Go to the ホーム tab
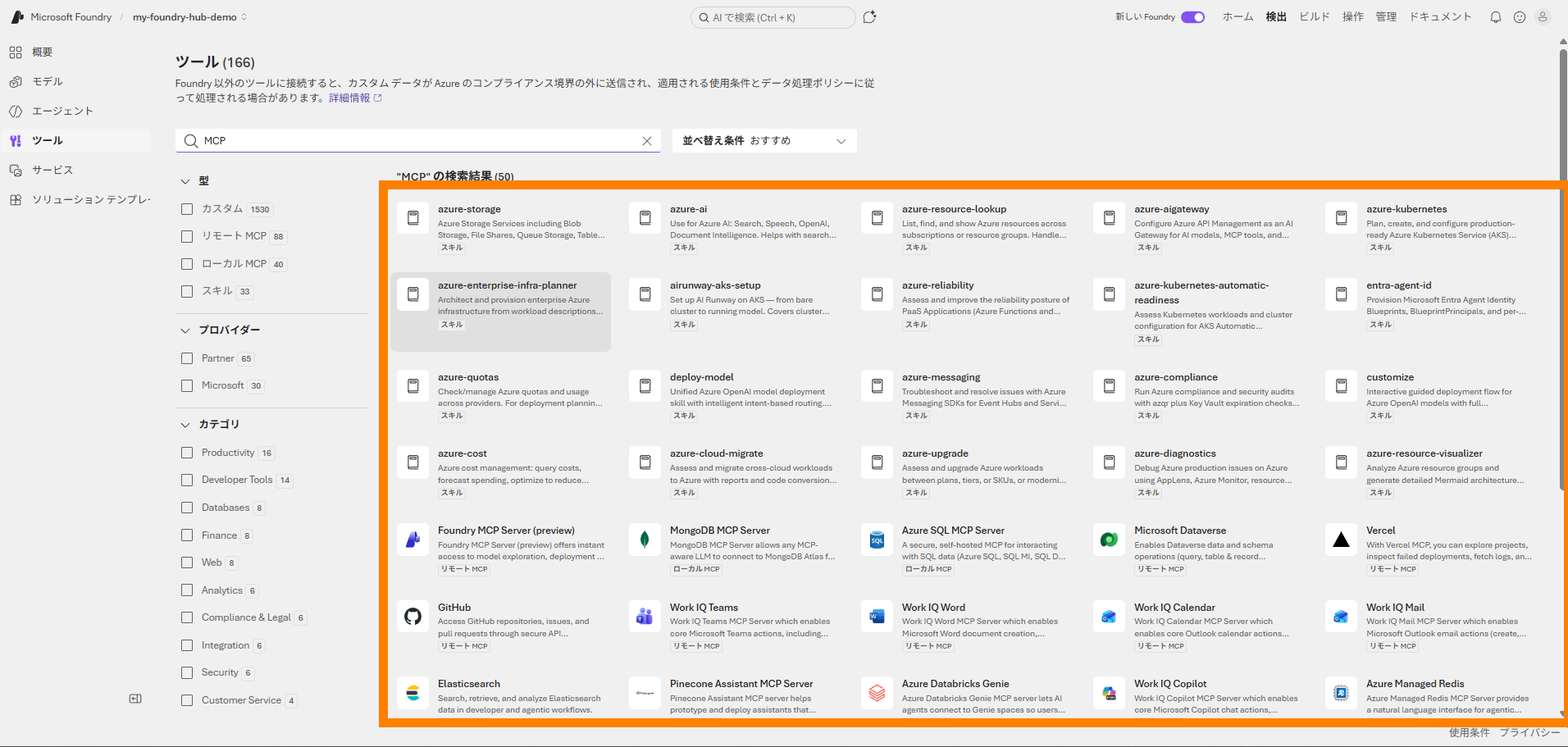Screen dimensions: 1568x747 tap(1238, 17)
